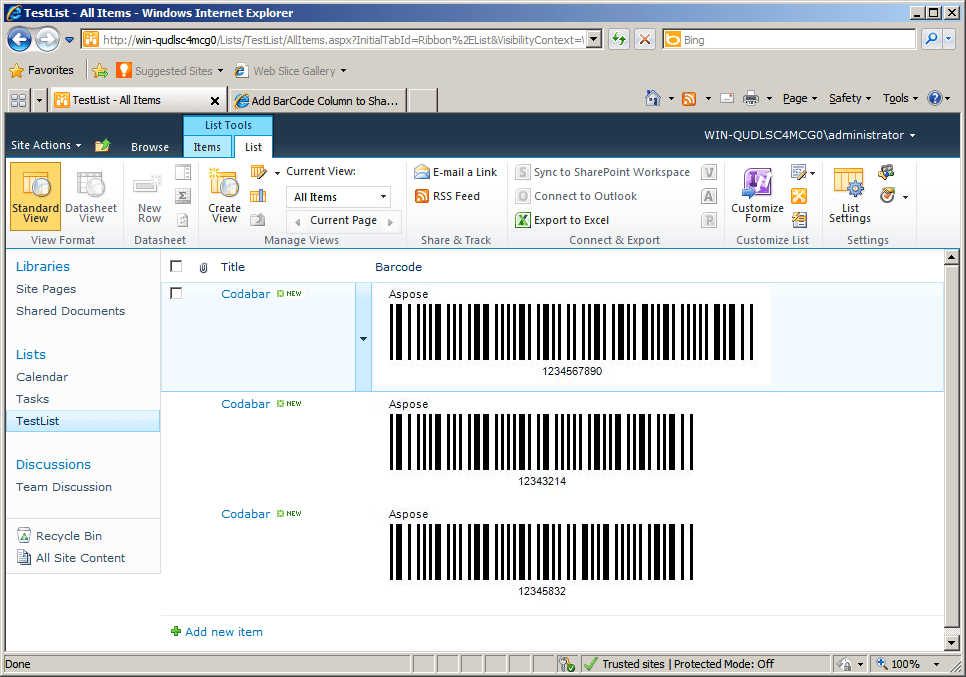Open the administrator user account dropdown
The height and width of the screenshot is (677, 966).
(x=810, y=135)
